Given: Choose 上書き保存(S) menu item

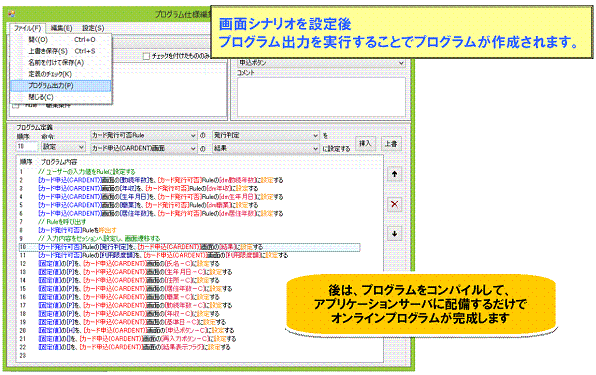Looking at the screenshot, I should [61, 51].
